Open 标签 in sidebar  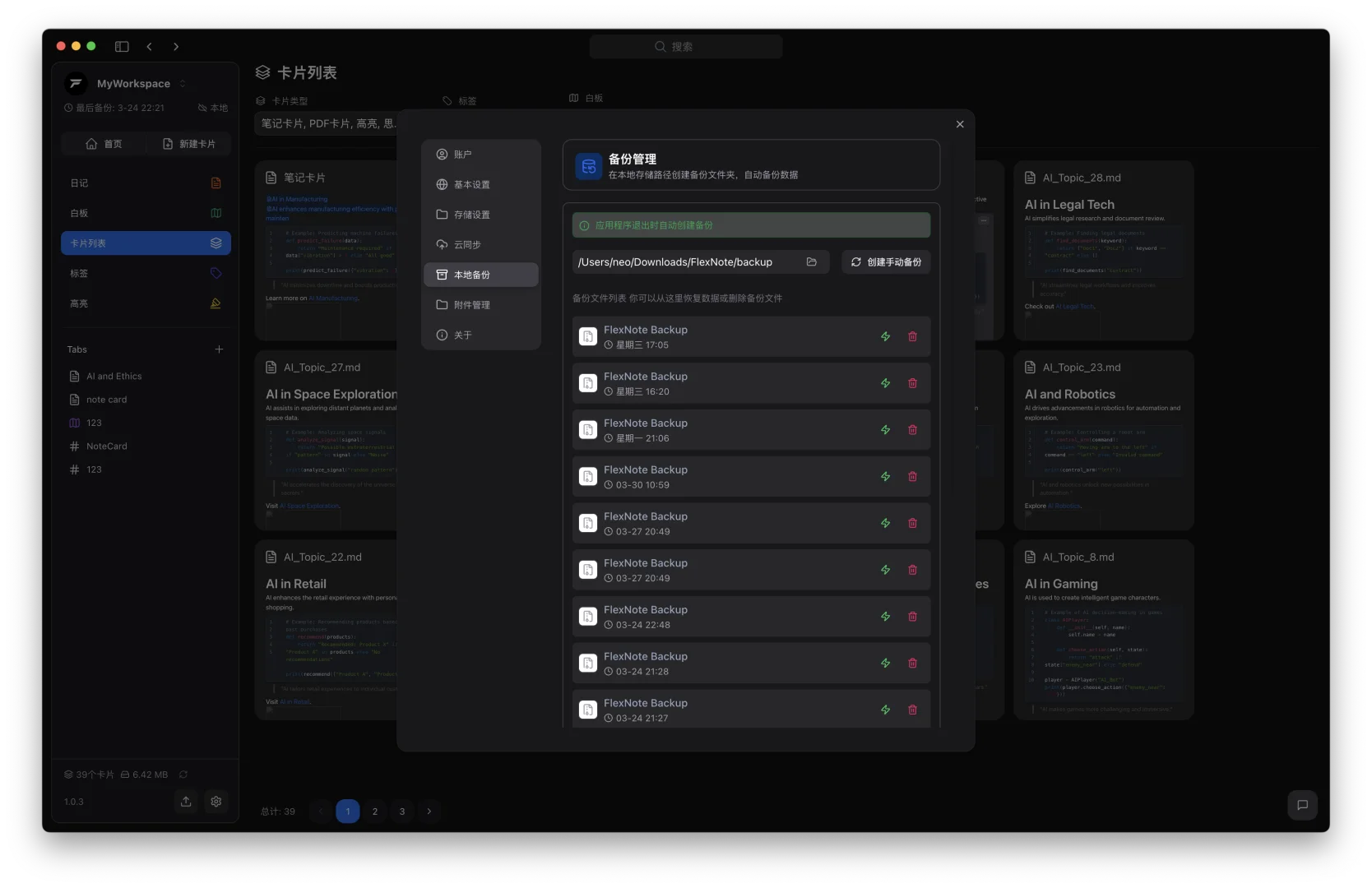click(x=146, y=274)
